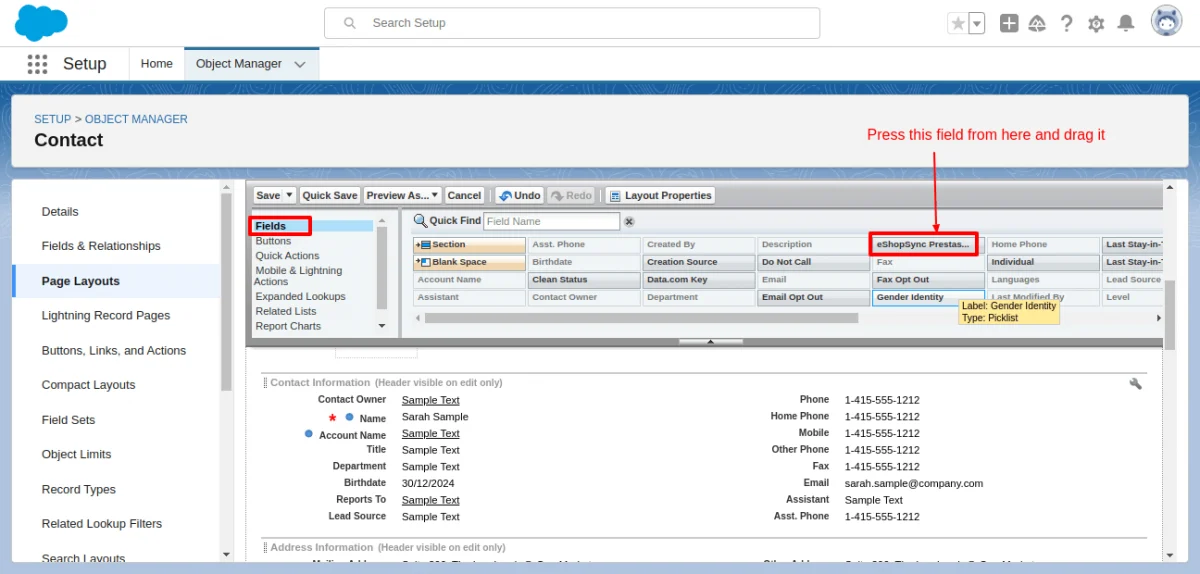Viewport: 1200px width, 574px height.
Task: Open the user profile avatar
Action: [1166, 22]
